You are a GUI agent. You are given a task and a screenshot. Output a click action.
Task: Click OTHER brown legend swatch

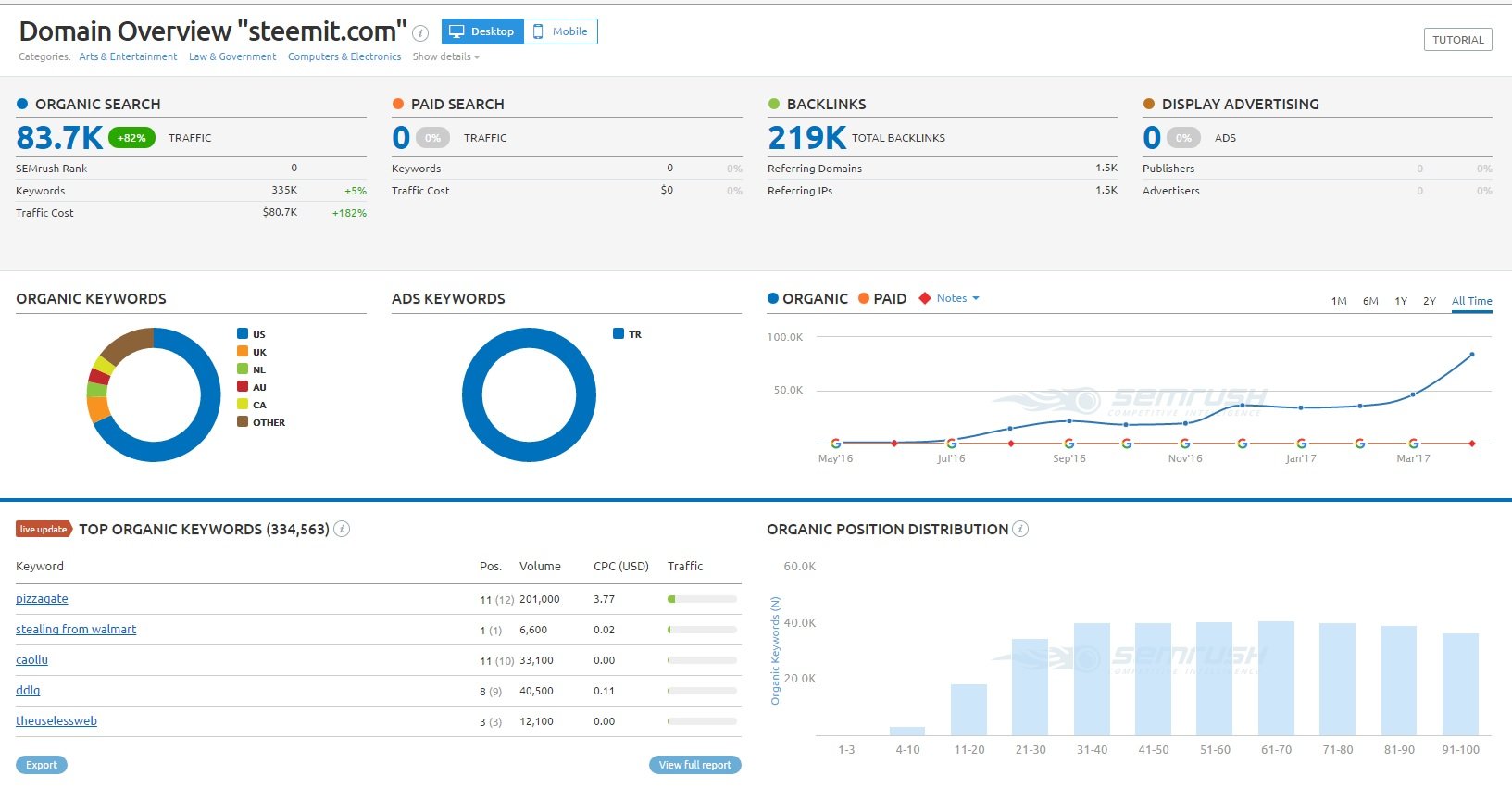[243, 421]
